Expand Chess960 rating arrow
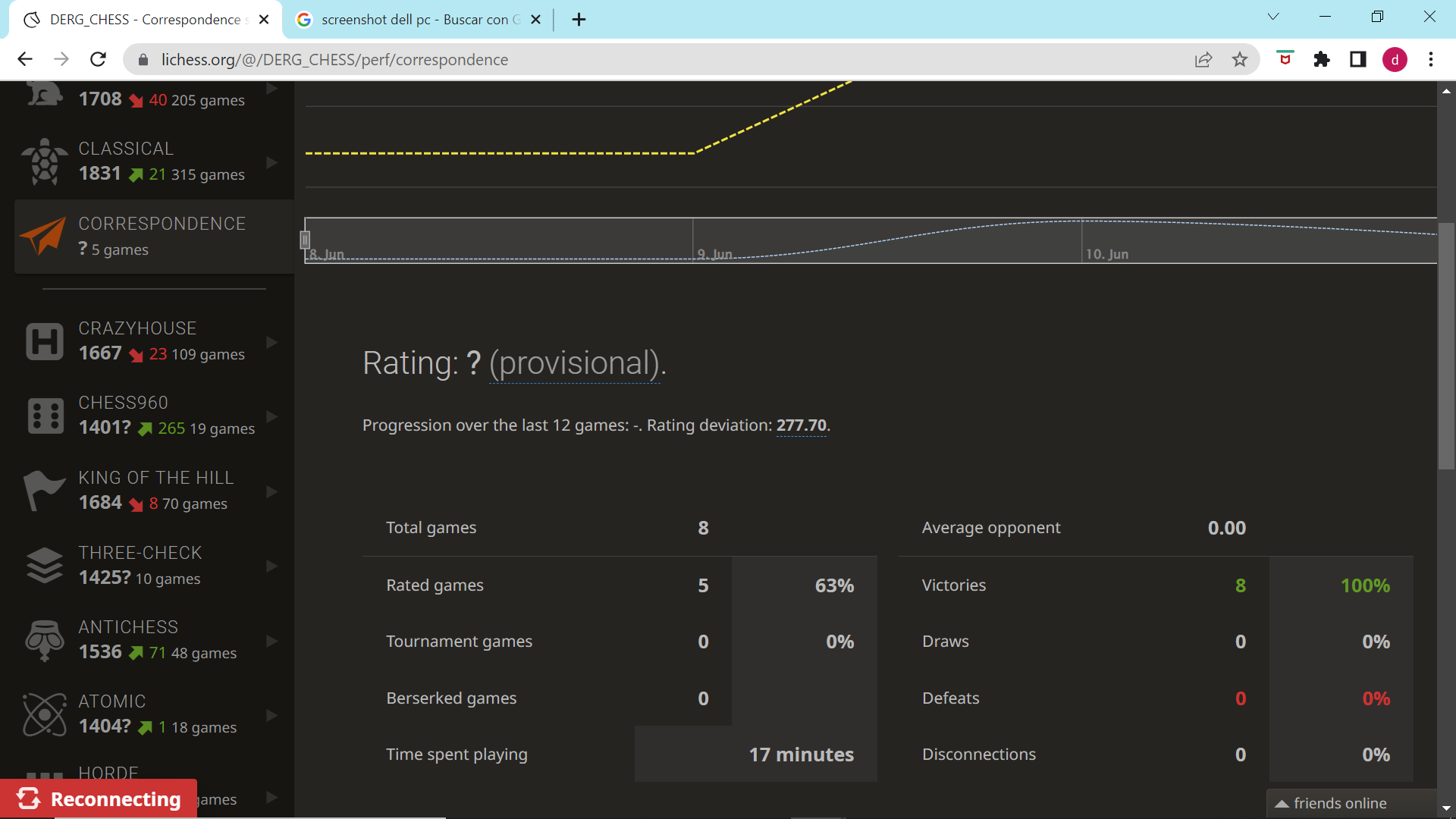The height and width of the screenshot is (819, 1456). pyautogui.click(x=271, y=416)
